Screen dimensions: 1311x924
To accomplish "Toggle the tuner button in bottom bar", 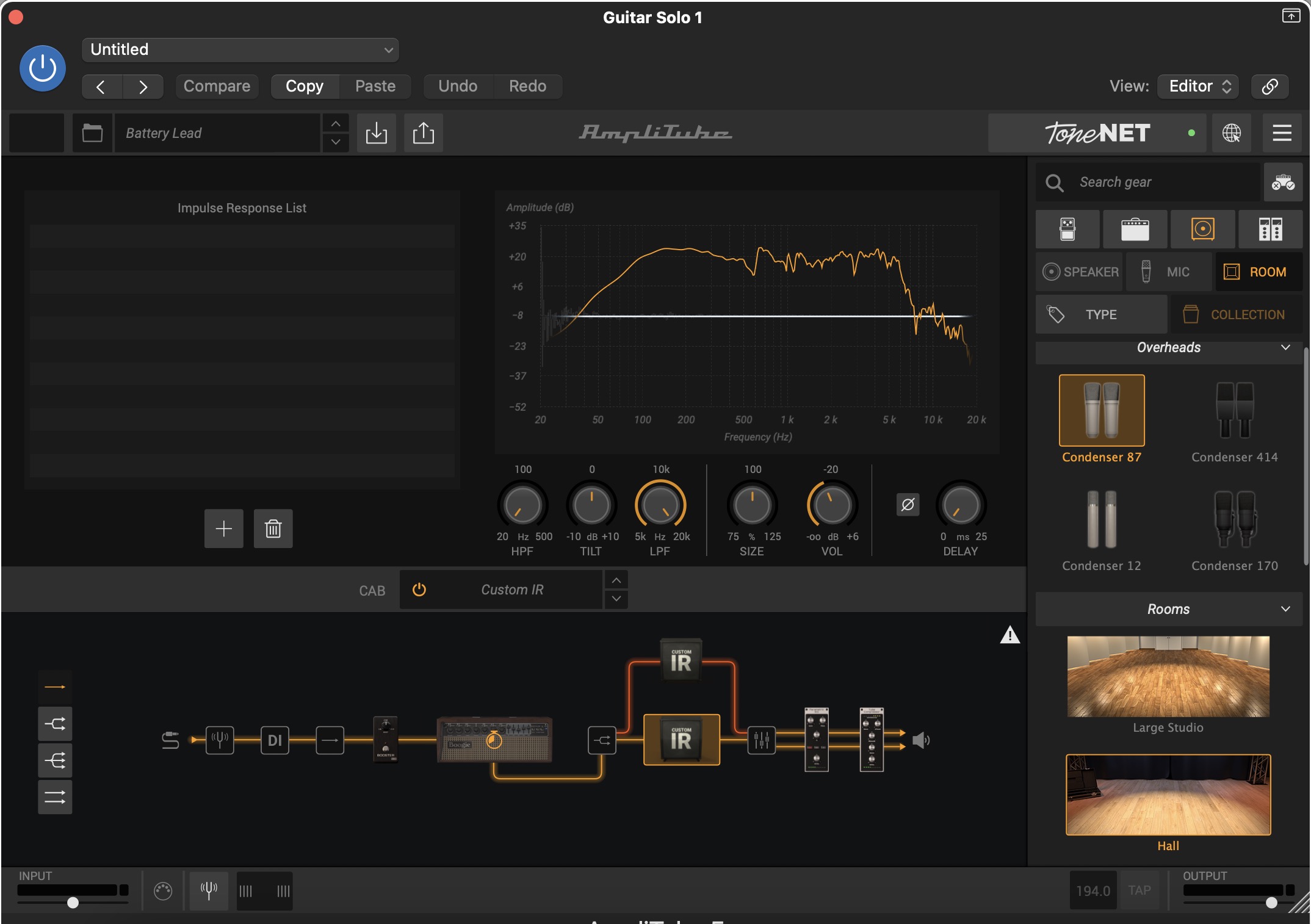I will (x=209, y=891).
